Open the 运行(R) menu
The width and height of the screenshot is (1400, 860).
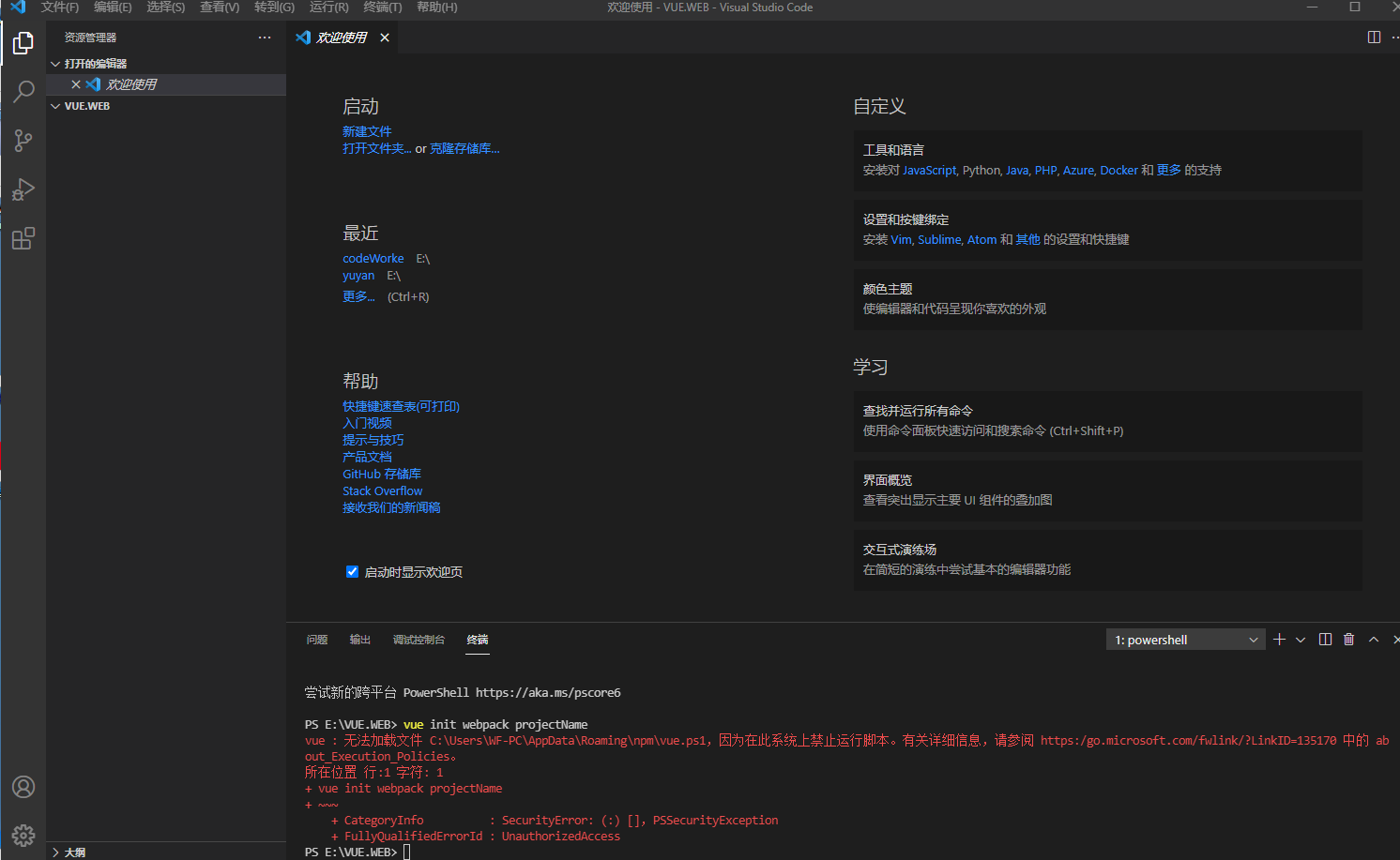coord(328,8)
